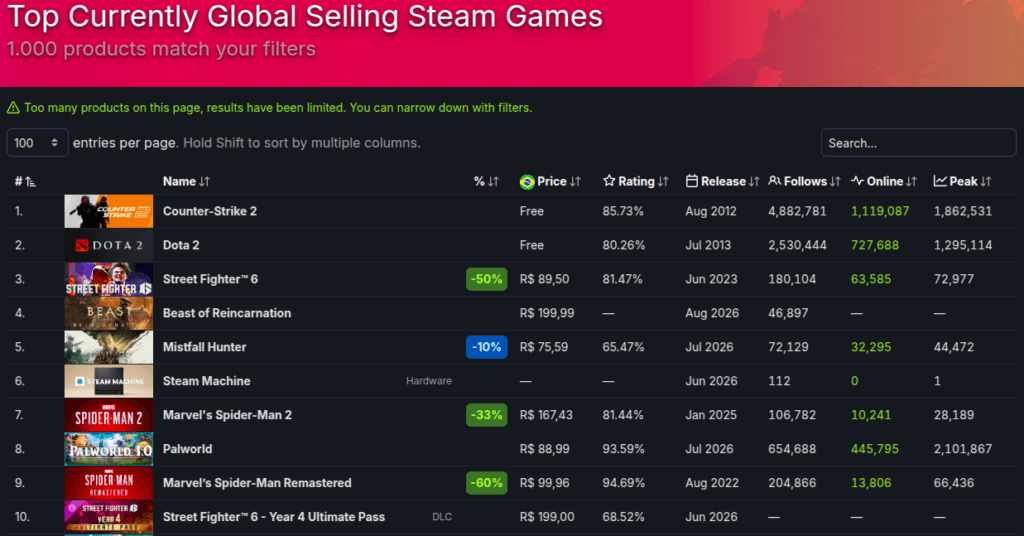Click the -50% discount badge

tap(487, 279)
